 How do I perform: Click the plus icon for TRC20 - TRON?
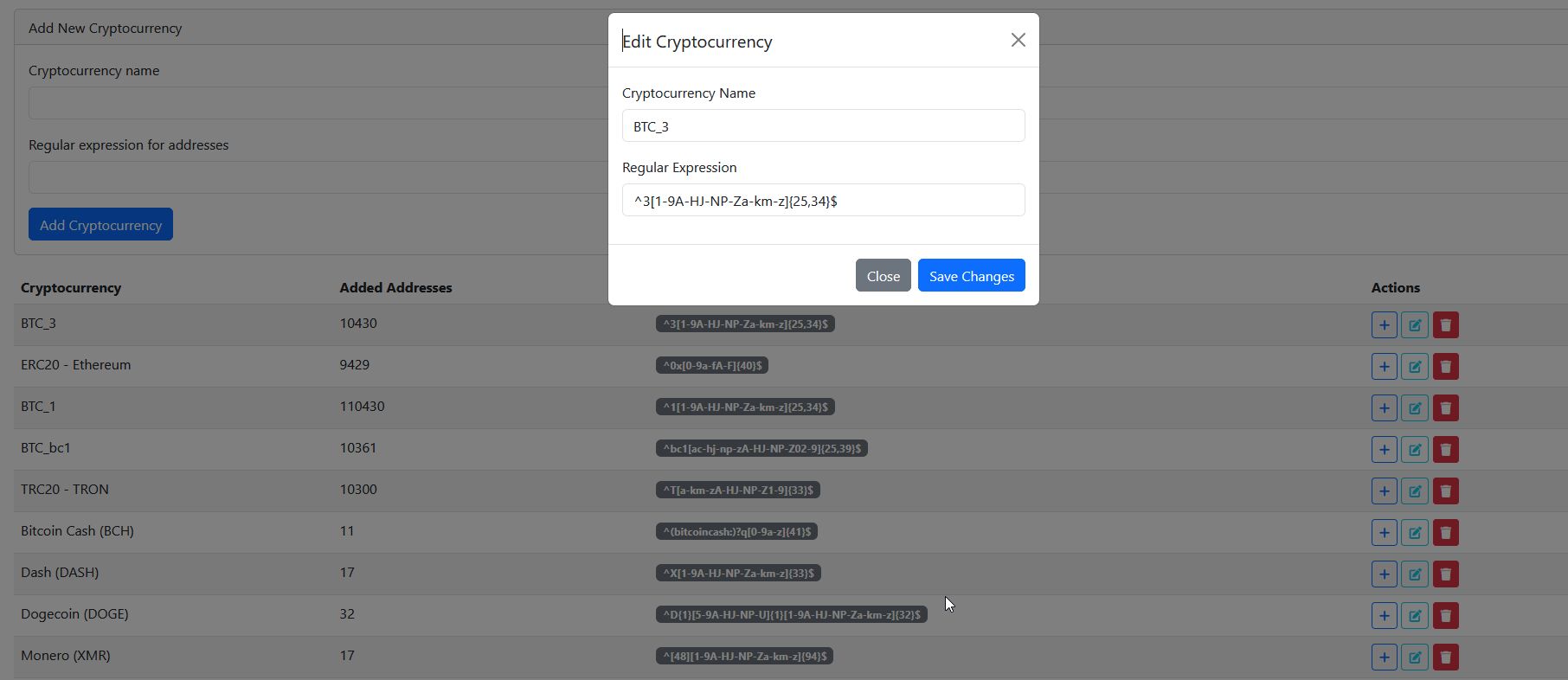tap(1384, 491)
